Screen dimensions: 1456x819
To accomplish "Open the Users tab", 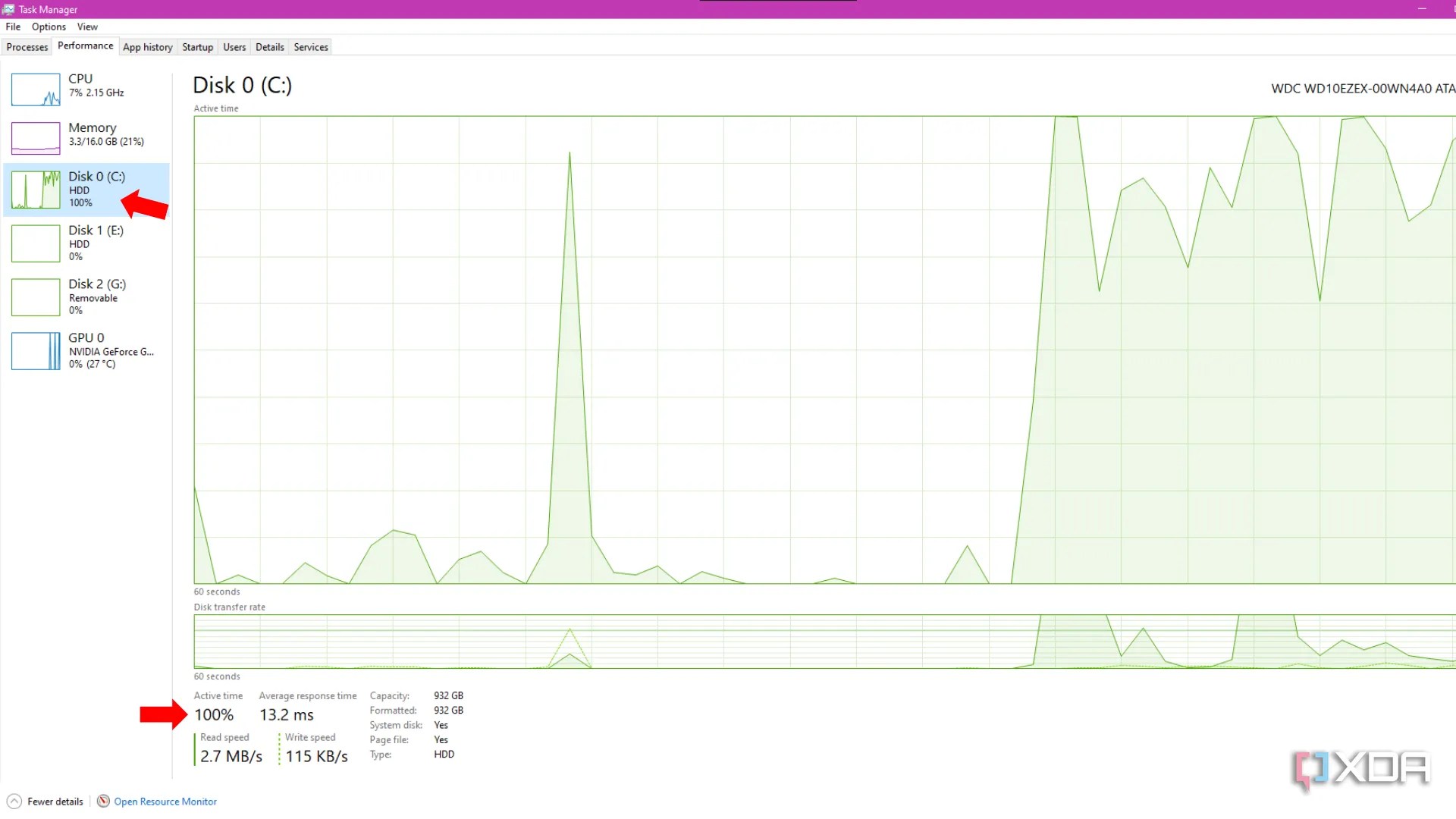I will [x=234, y=47].
